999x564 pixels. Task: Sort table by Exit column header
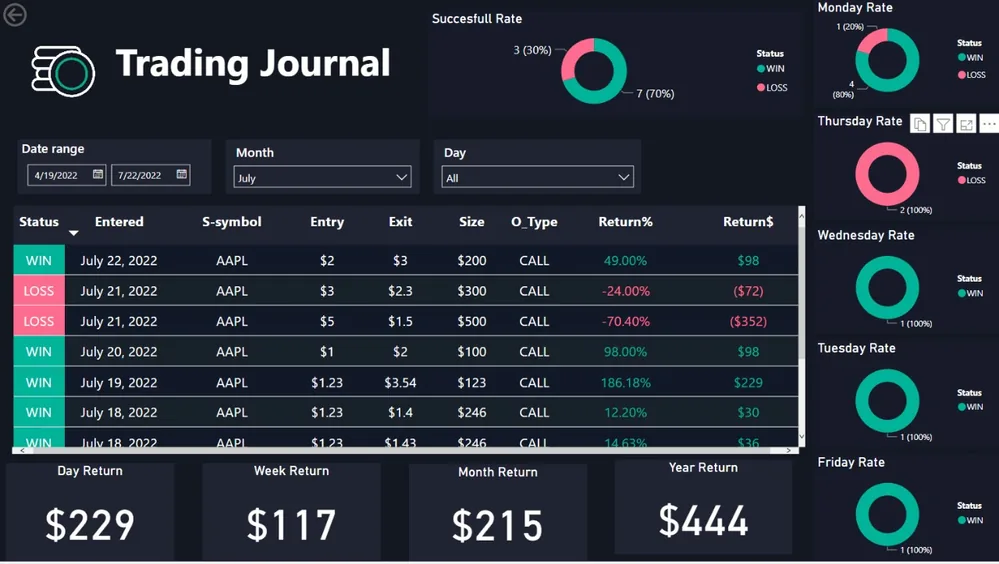tap(400, 222)
